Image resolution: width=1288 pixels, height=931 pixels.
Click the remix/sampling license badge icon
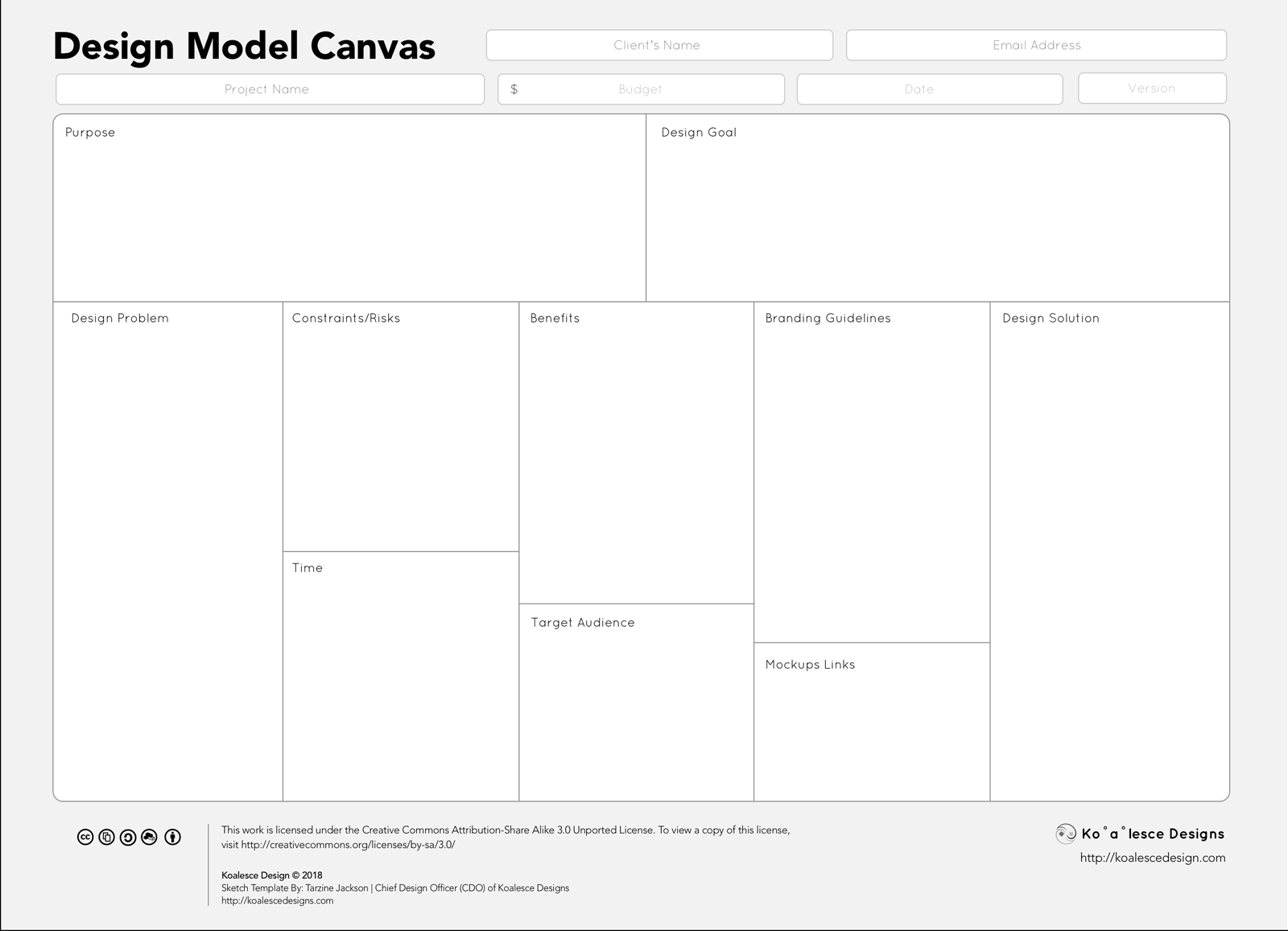[x=151, y=837]
